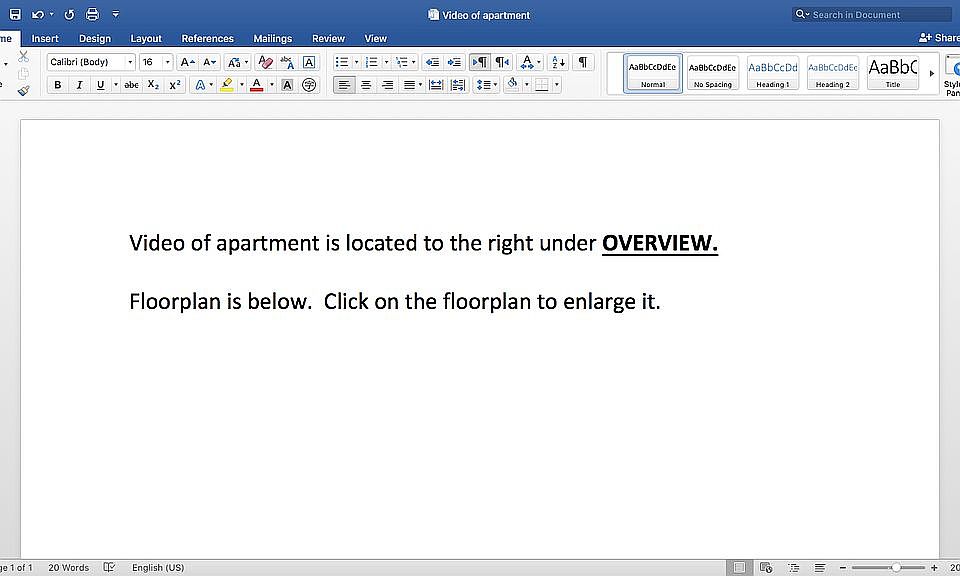Click the Borders icon

[542, 85]
